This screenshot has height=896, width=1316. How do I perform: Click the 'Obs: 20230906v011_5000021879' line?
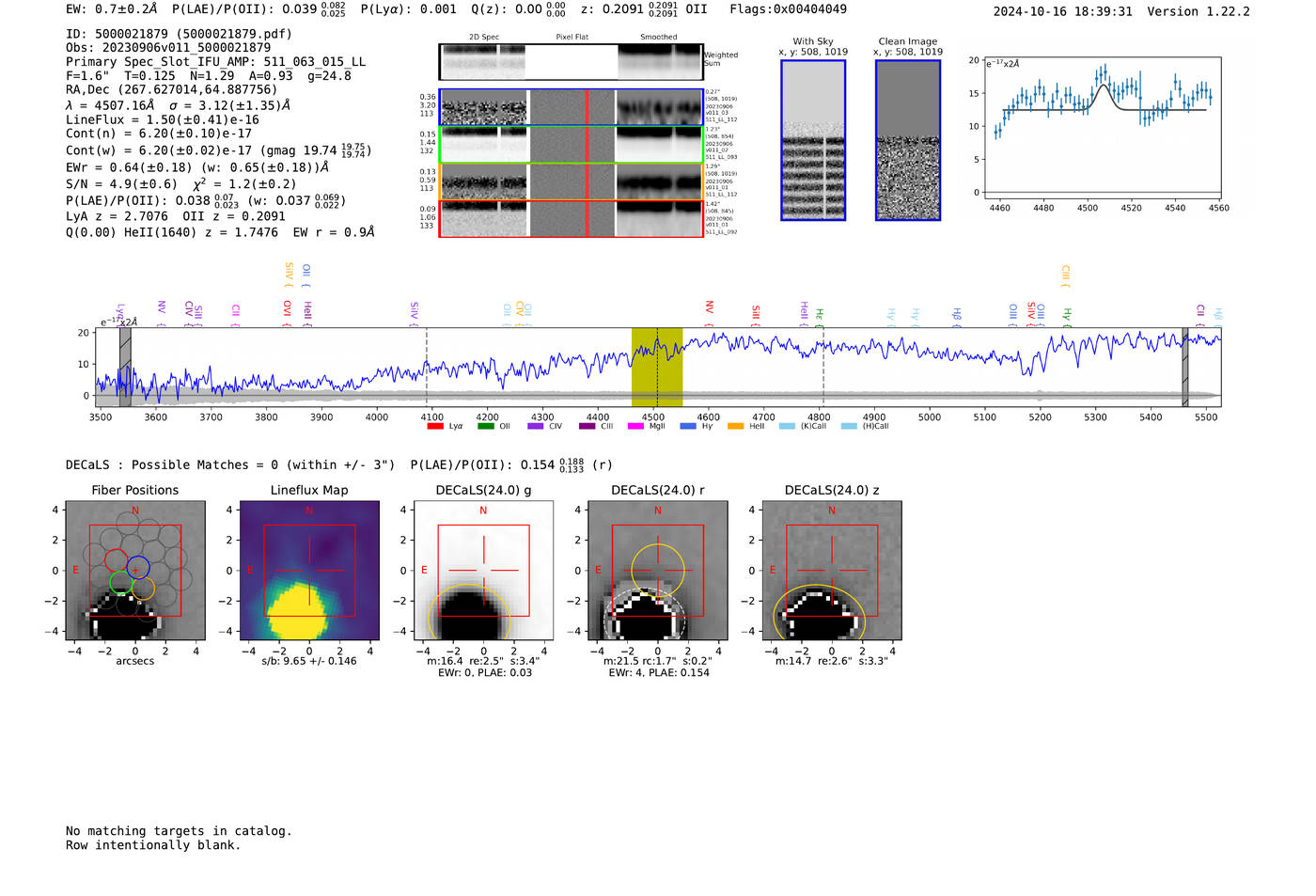[x=168, y=48]
